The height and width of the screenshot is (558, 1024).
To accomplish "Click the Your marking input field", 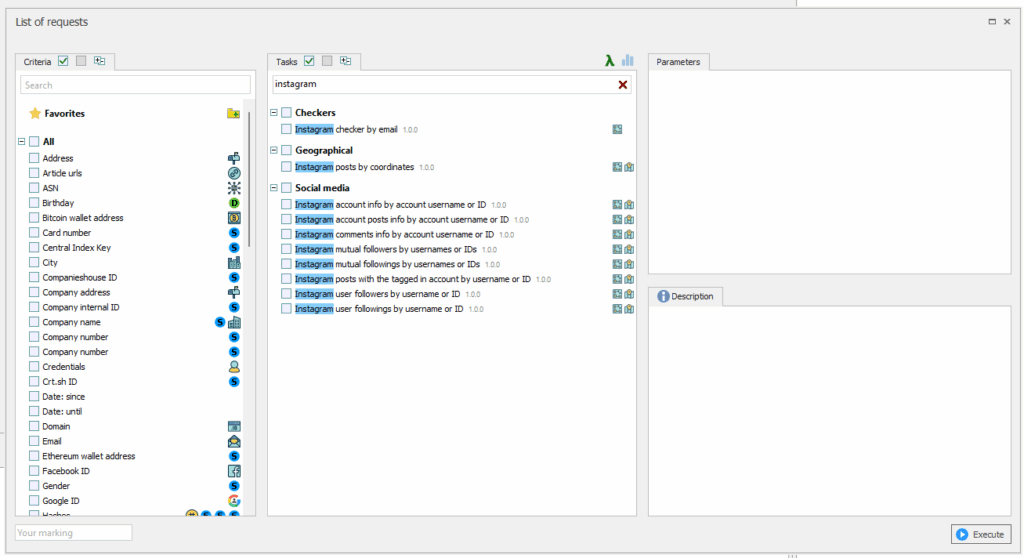I will tap(74, 533).
